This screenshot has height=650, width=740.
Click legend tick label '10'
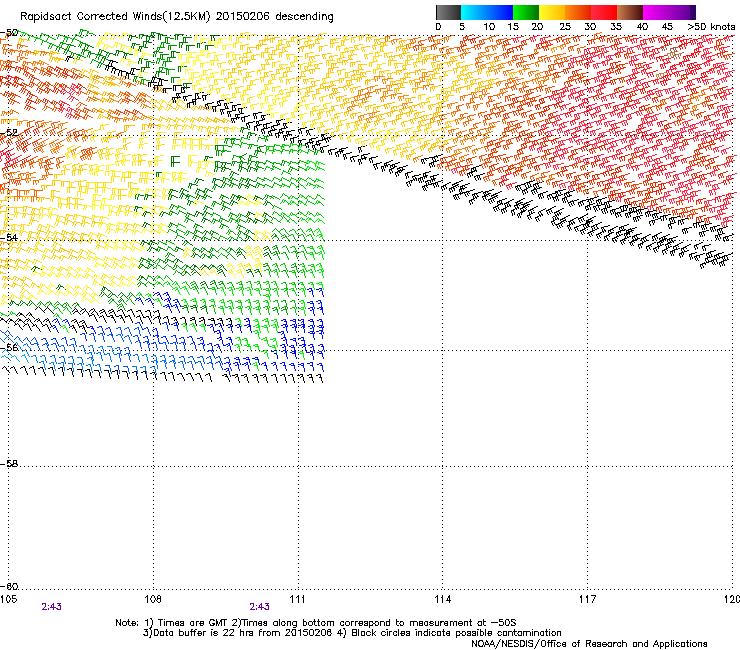click(489, 27)
